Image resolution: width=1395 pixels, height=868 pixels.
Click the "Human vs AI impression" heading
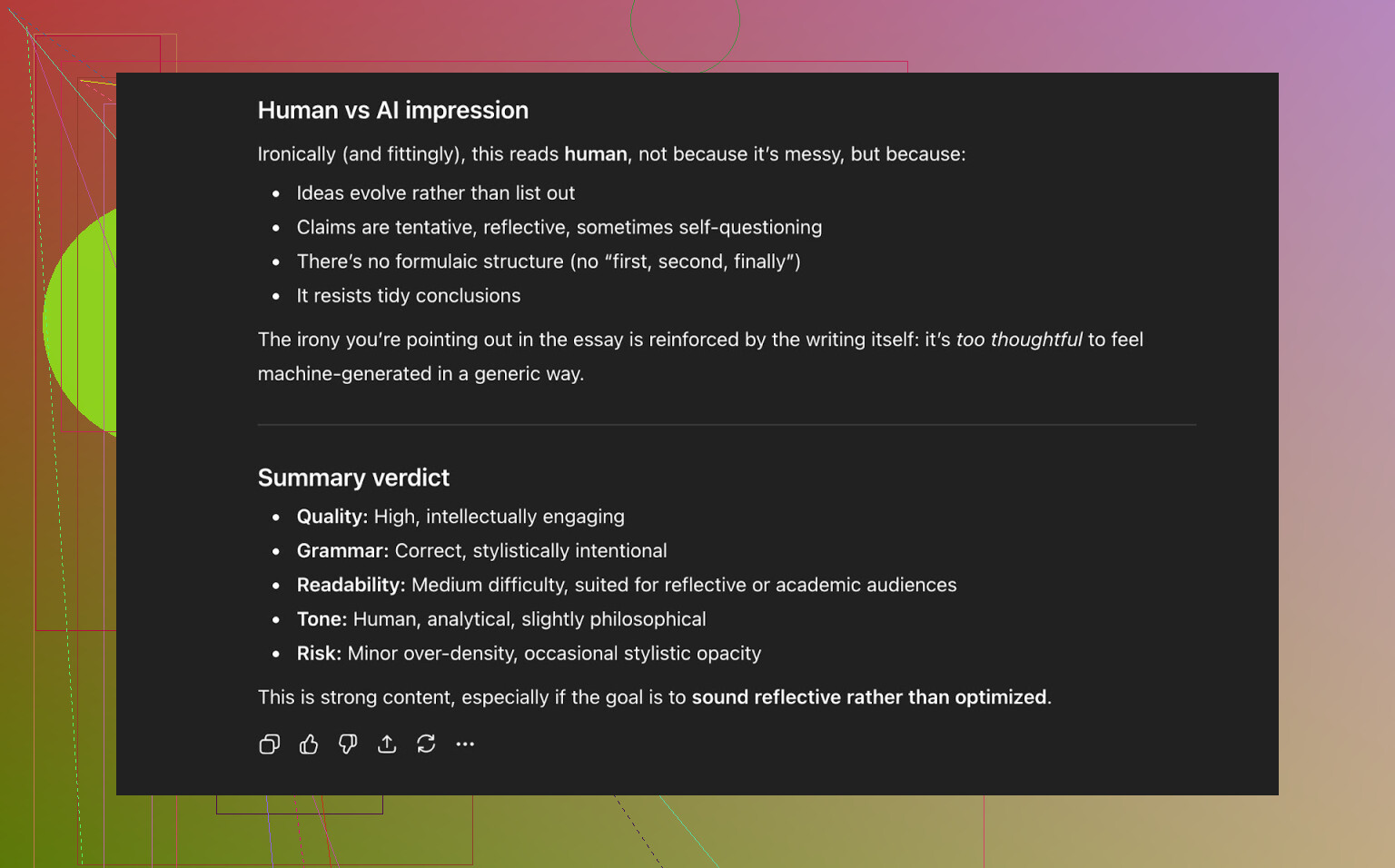(392, 110)
